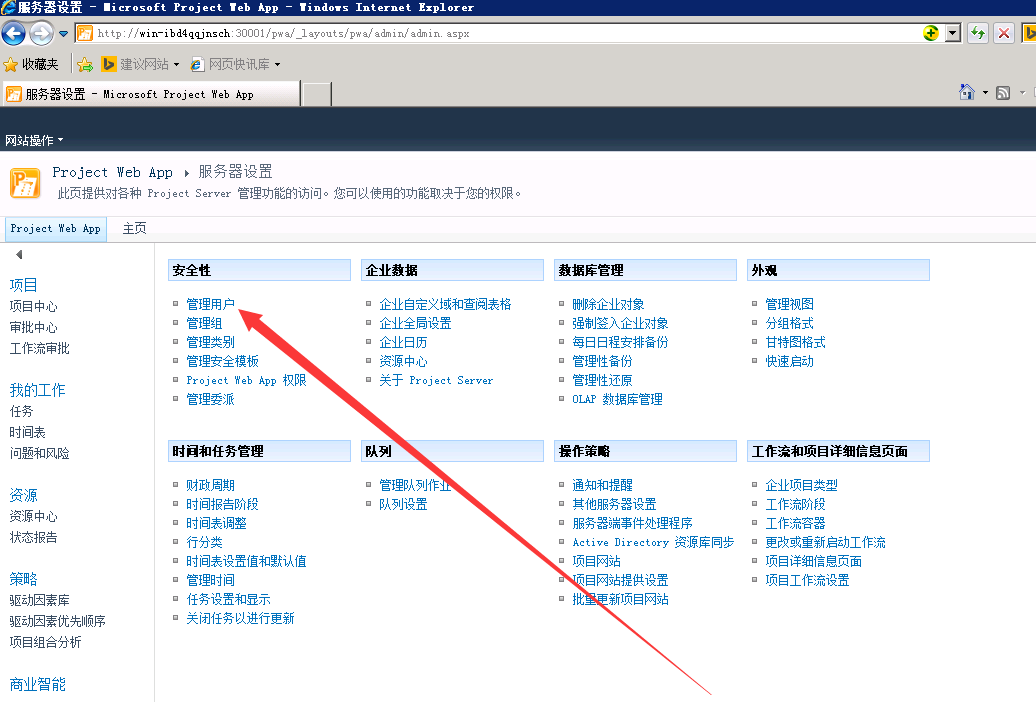Viewport: 1036px width, 702px height.
Task: Open the recent pages dropdown arrow
Action: click(x=63, y=33)
